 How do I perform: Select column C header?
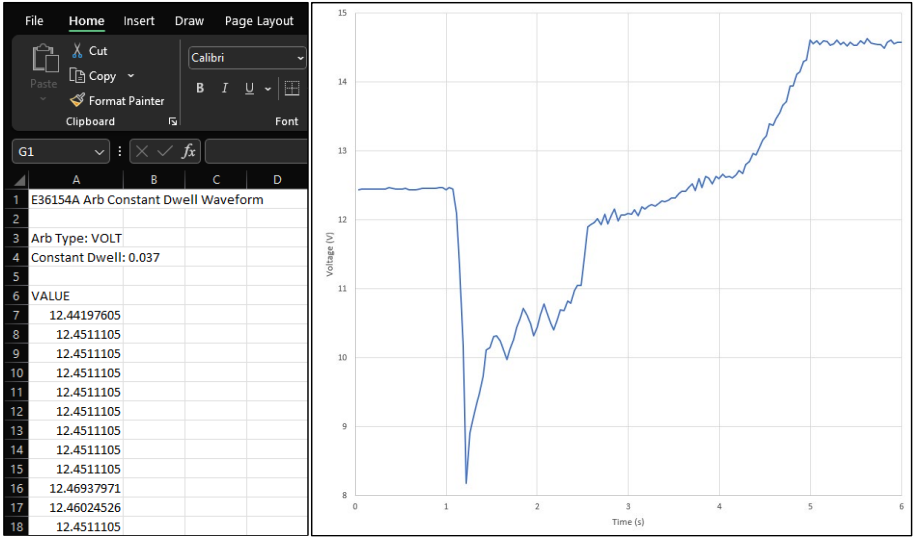(215, 179)
